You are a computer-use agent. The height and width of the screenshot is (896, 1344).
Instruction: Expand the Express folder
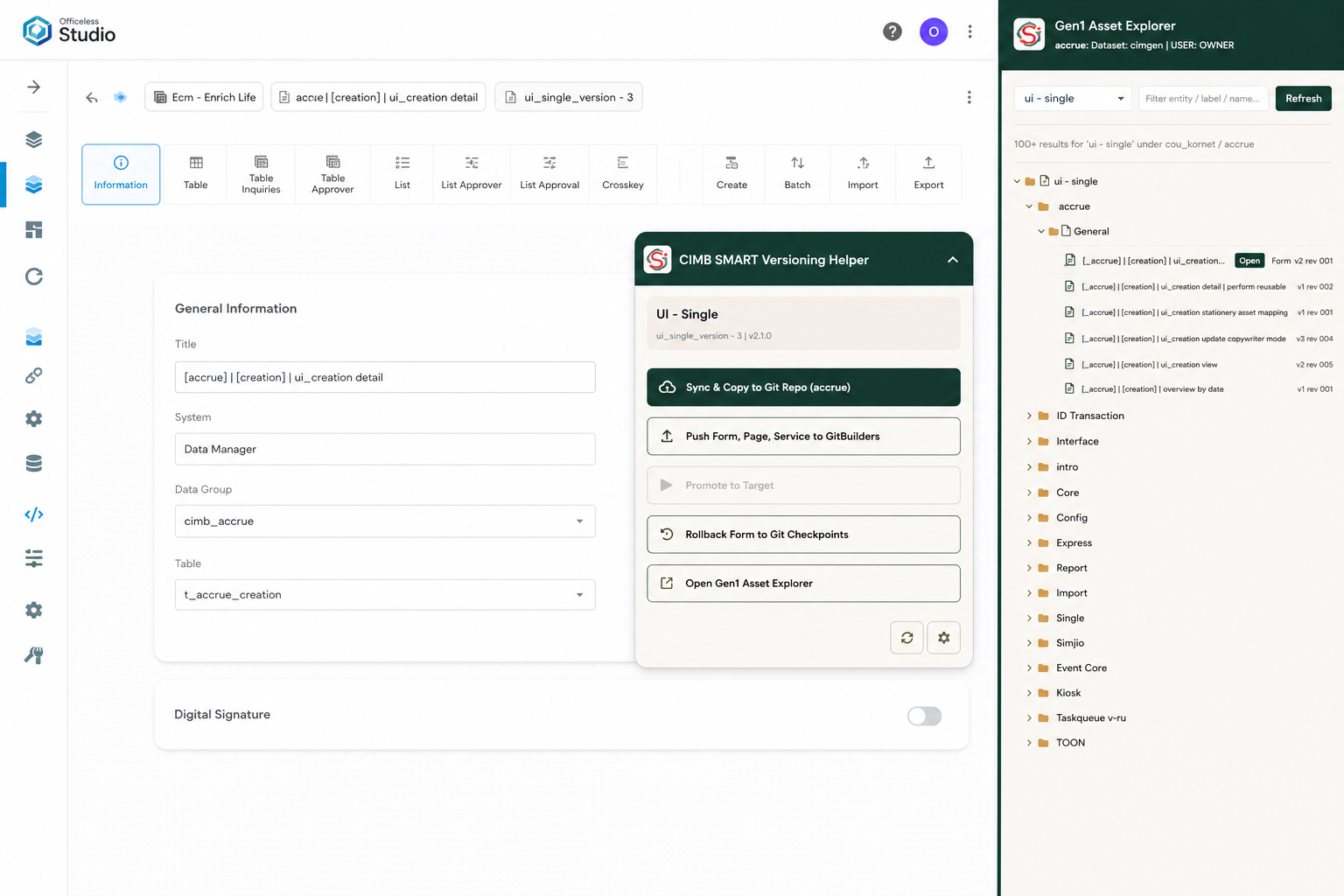[x=1029, y=542]
